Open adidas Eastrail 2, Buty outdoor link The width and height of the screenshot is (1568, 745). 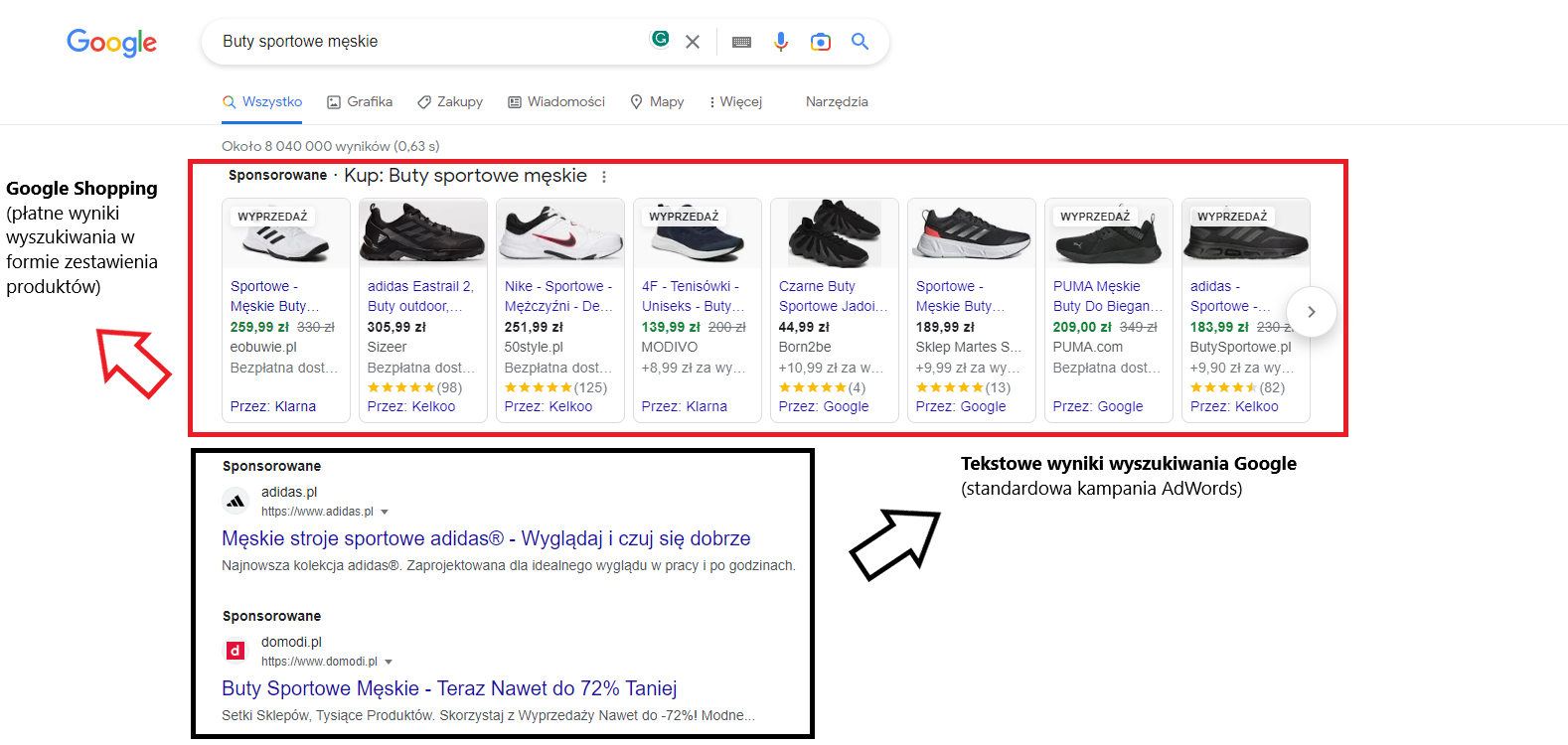pos(420,296)
